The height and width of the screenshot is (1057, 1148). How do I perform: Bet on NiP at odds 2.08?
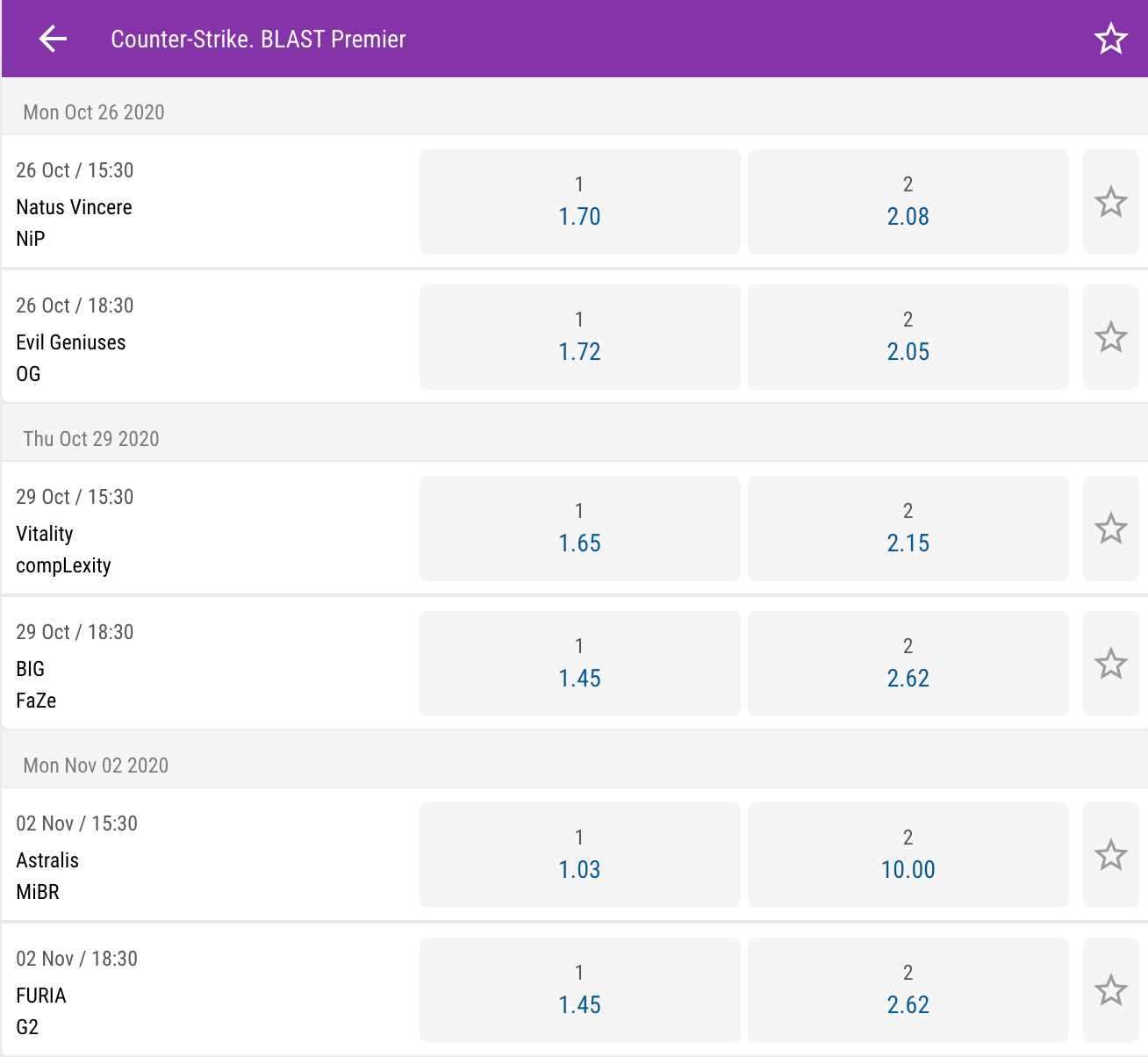(x=908, y=202)
